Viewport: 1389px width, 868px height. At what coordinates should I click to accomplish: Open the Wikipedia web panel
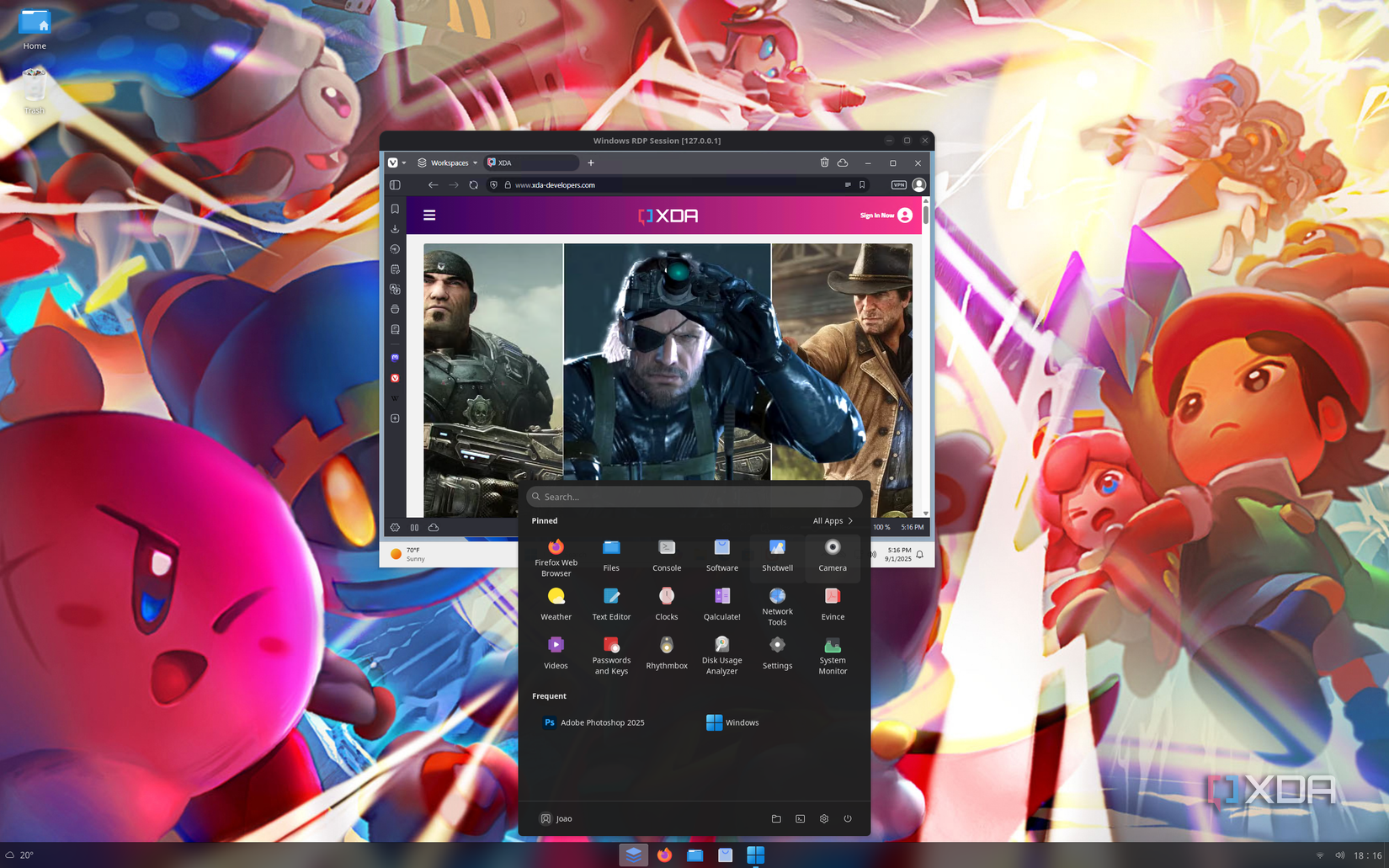(x=395, y=398)
